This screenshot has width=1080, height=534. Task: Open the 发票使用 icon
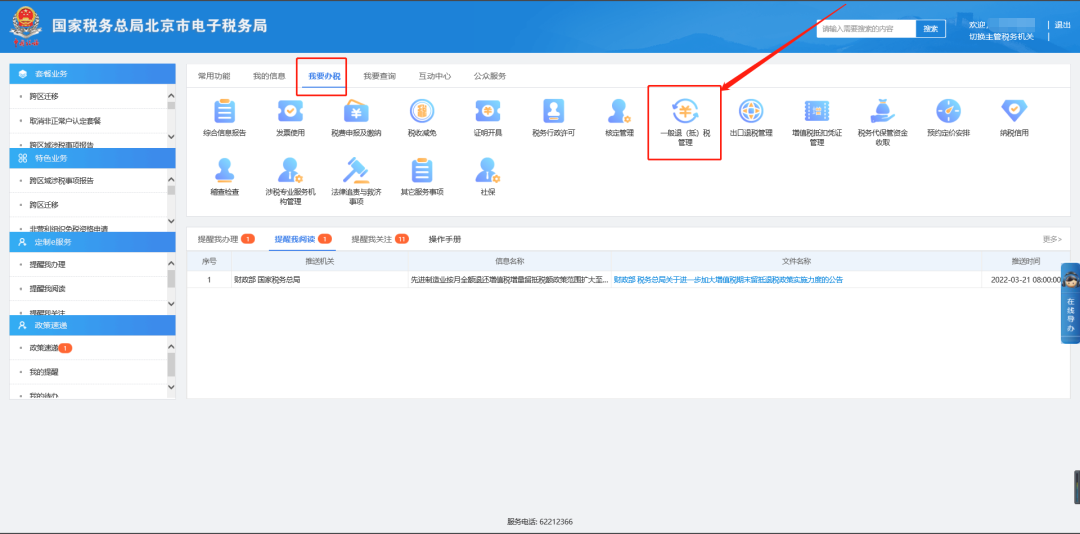coord(290,111)
